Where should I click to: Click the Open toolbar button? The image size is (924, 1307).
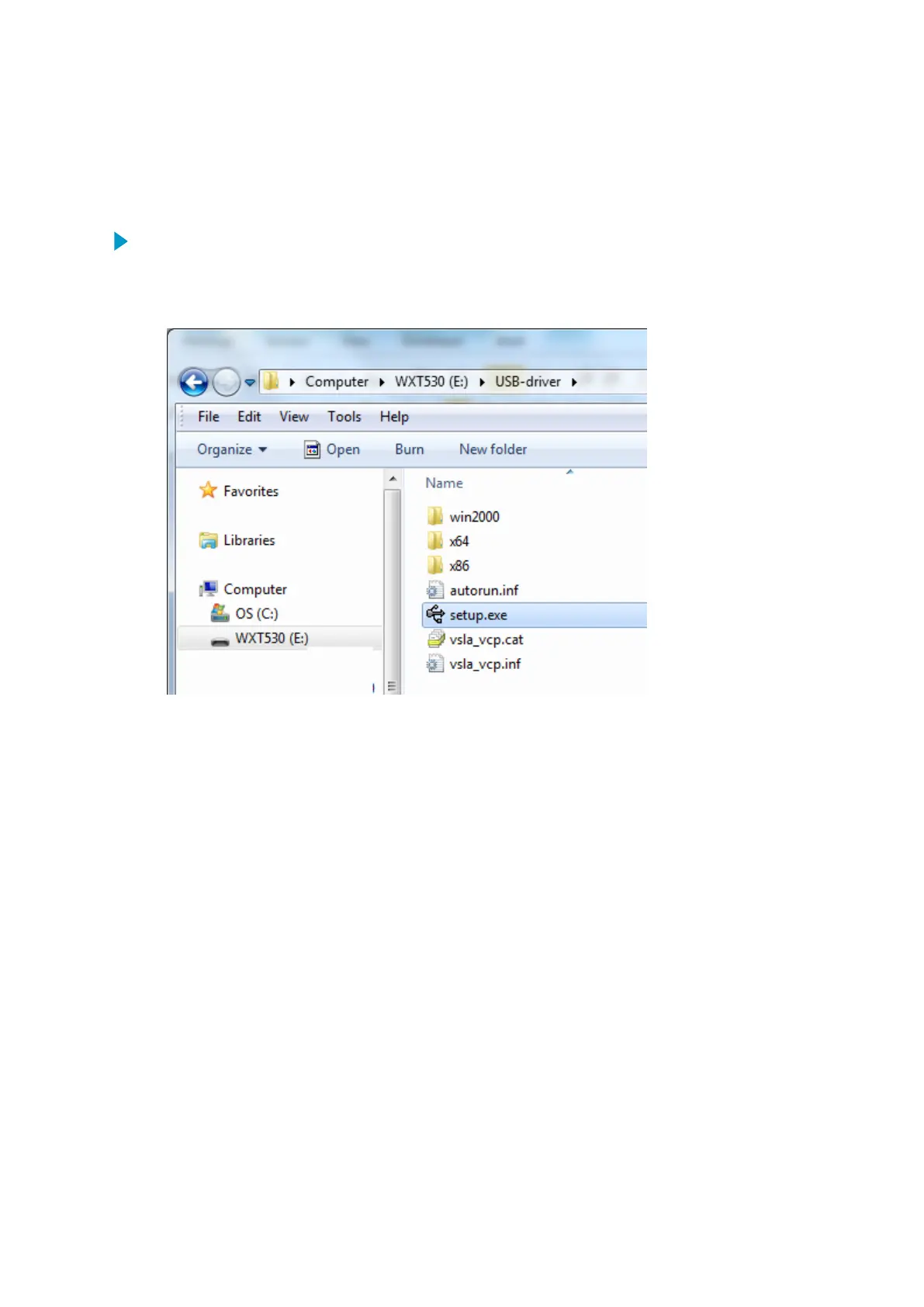point(332,449)
